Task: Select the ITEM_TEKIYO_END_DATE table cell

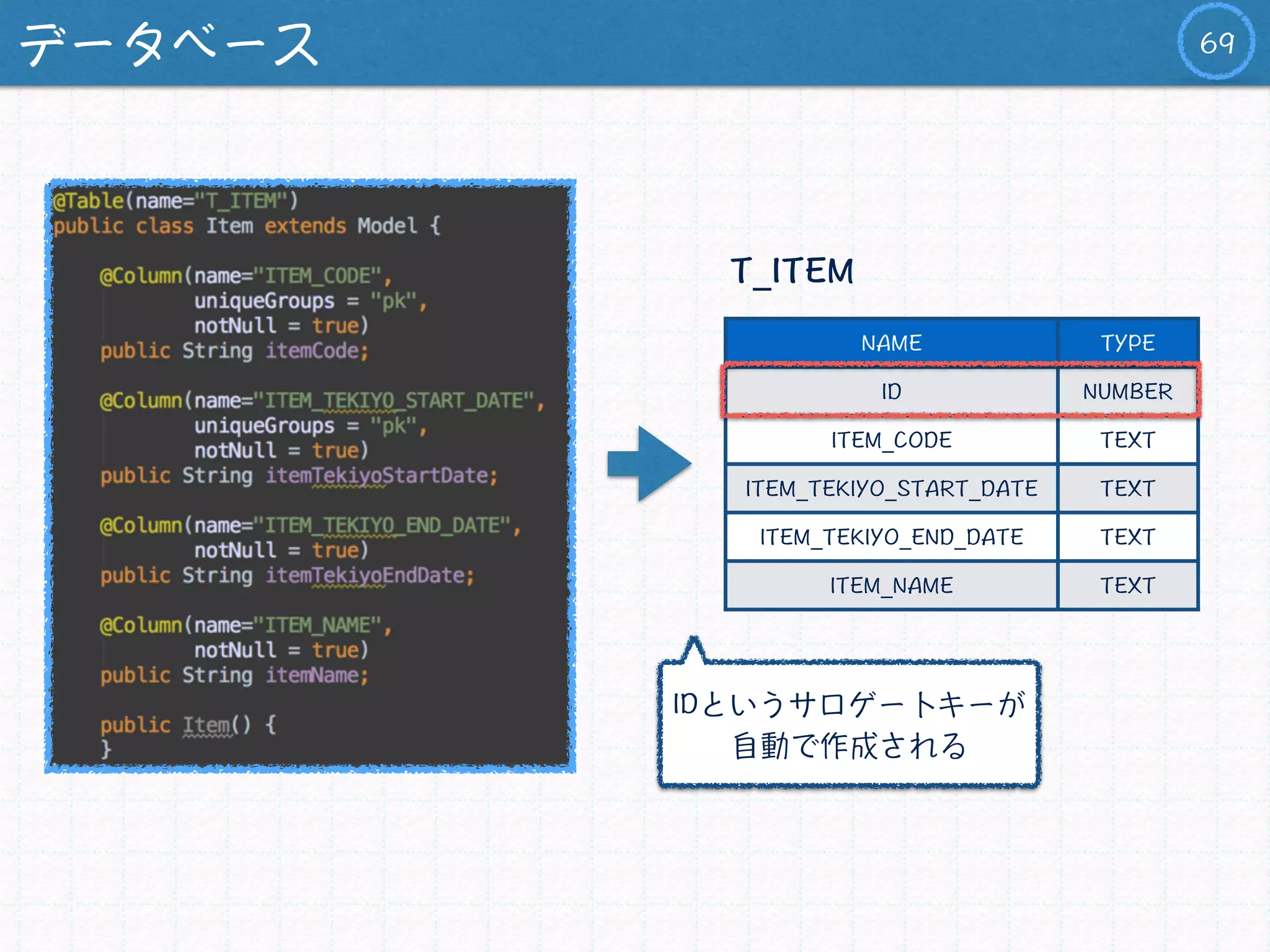Action: coord(891,537)
